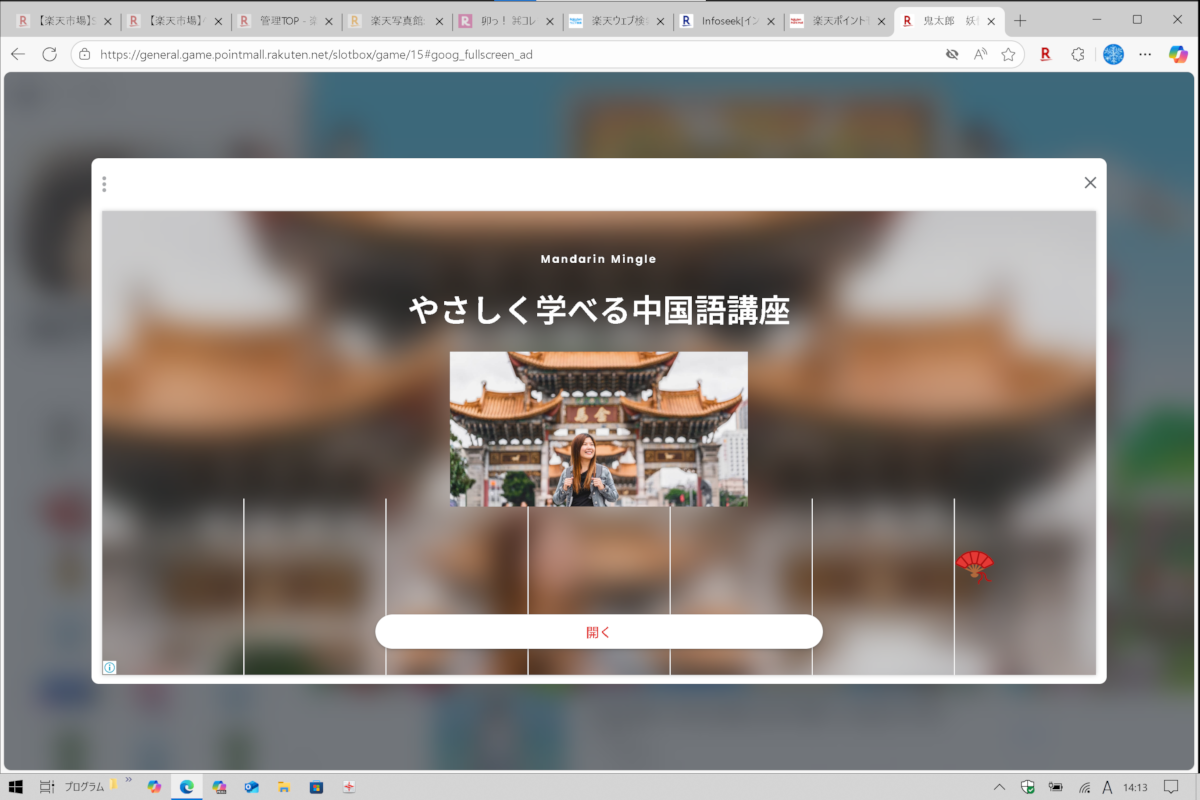Open the Extensions puzzle icon
Viewport: 1200px width, 800px height.
coord(1078,54)
